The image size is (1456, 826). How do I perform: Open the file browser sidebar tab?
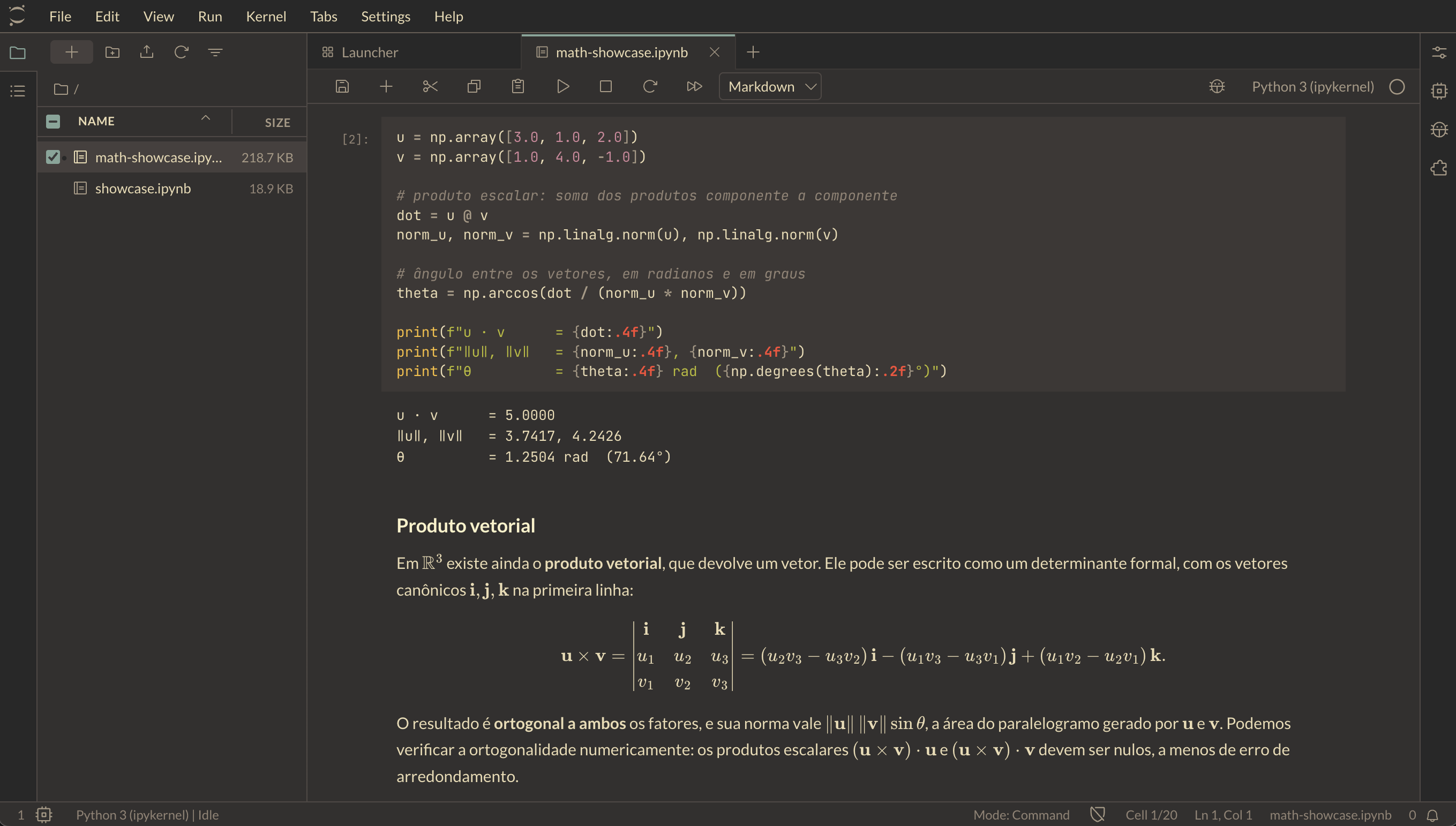click(18, 52)
